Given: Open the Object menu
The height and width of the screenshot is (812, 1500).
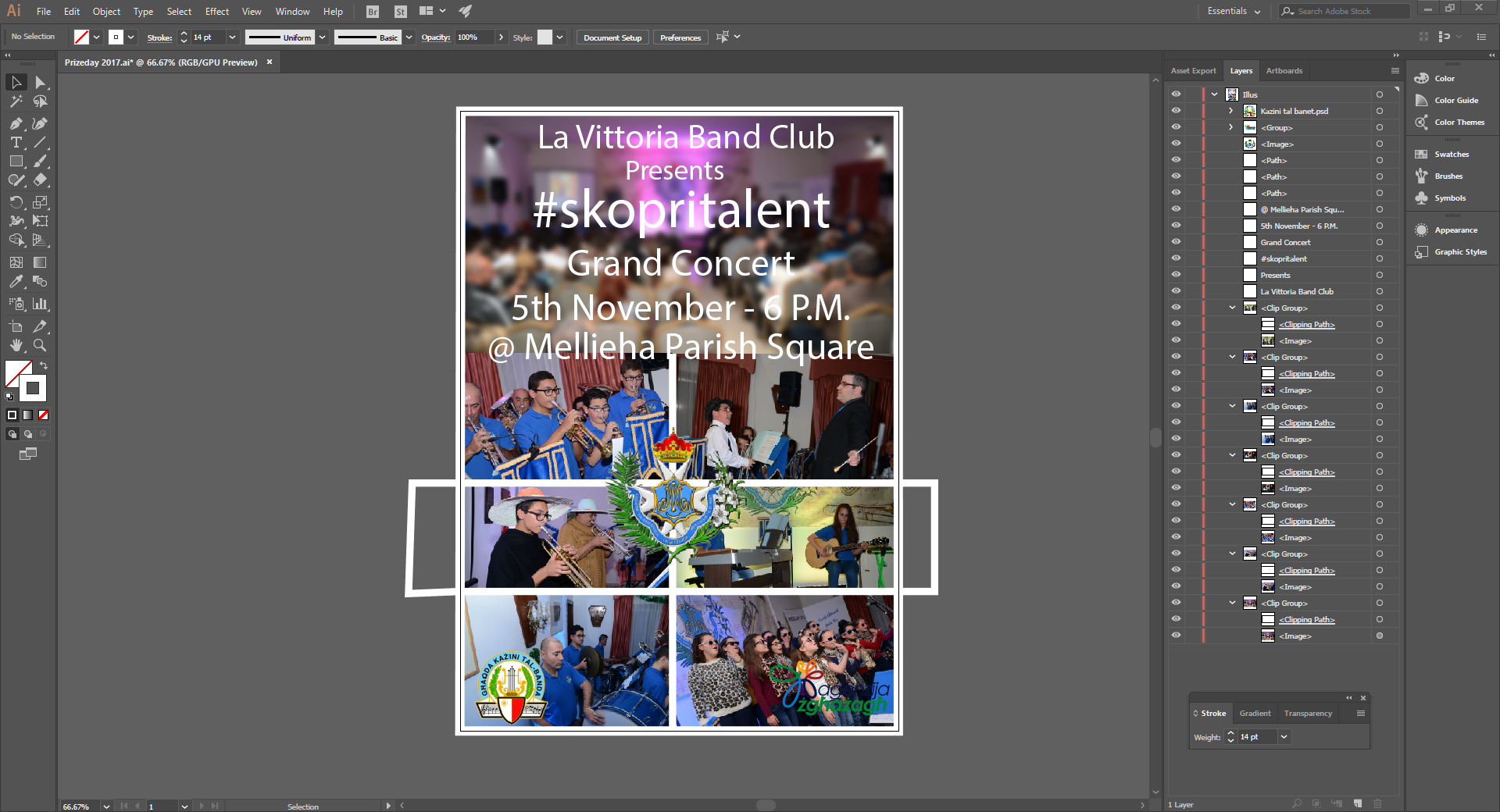Looking at the screenshot, I should (106, 12).
